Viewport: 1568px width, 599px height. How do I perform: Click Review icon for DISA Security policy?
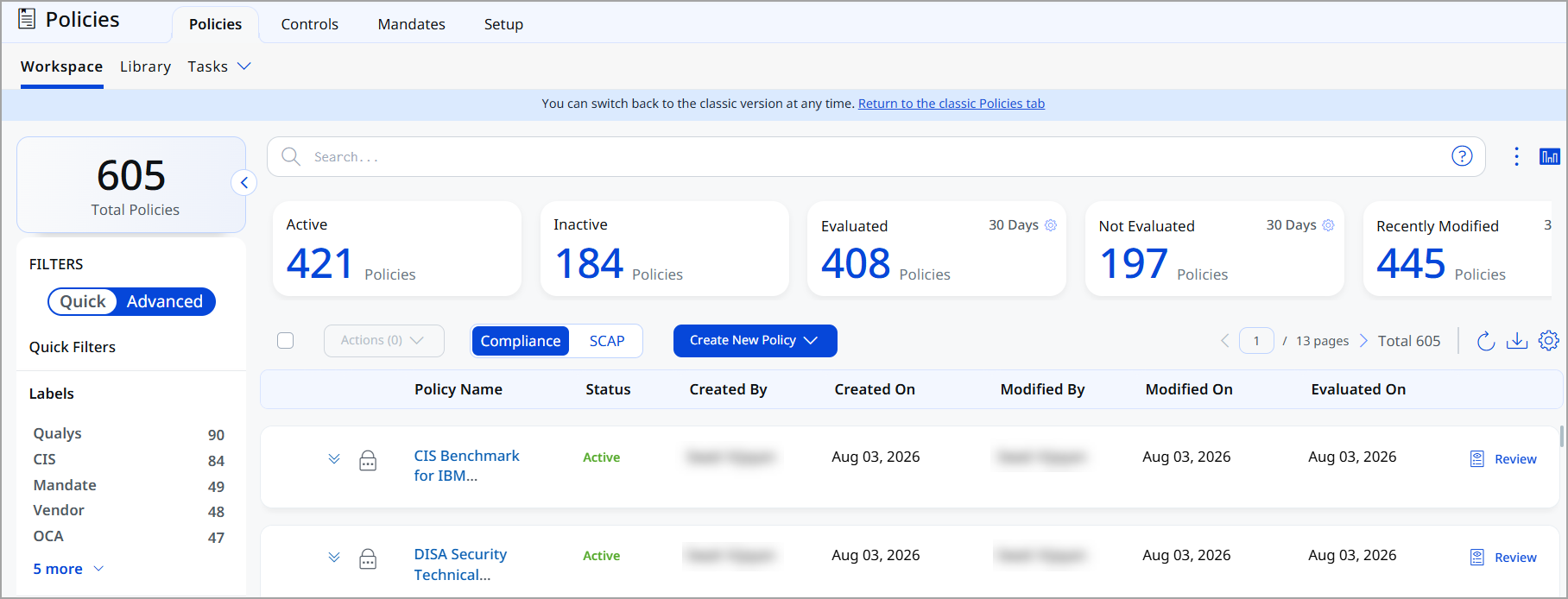pyautogui.click(x=1477, y=557)
